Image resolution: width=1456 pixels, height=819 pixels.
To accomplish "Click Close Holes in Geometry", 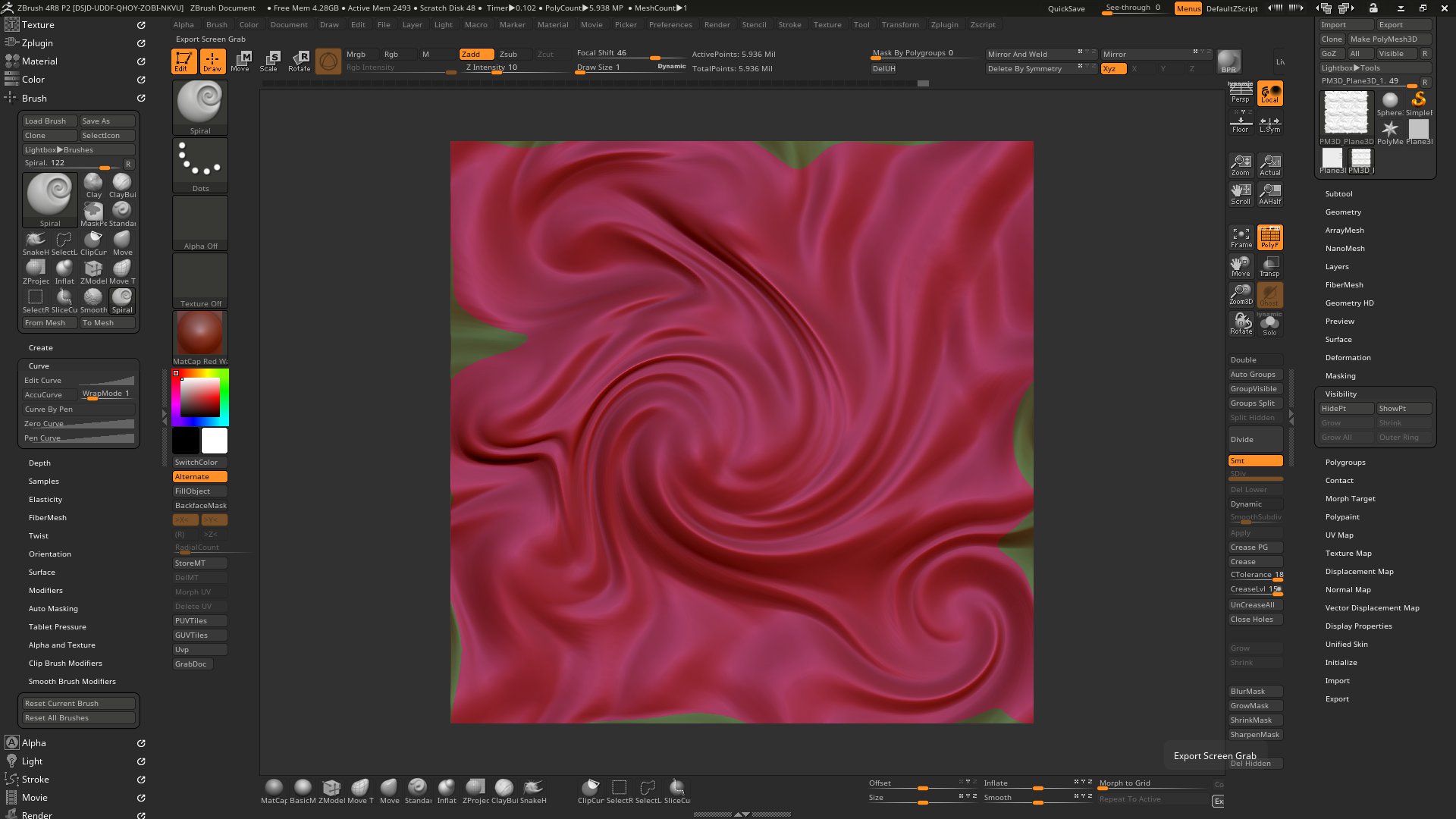I will (x=1254, y=619).
